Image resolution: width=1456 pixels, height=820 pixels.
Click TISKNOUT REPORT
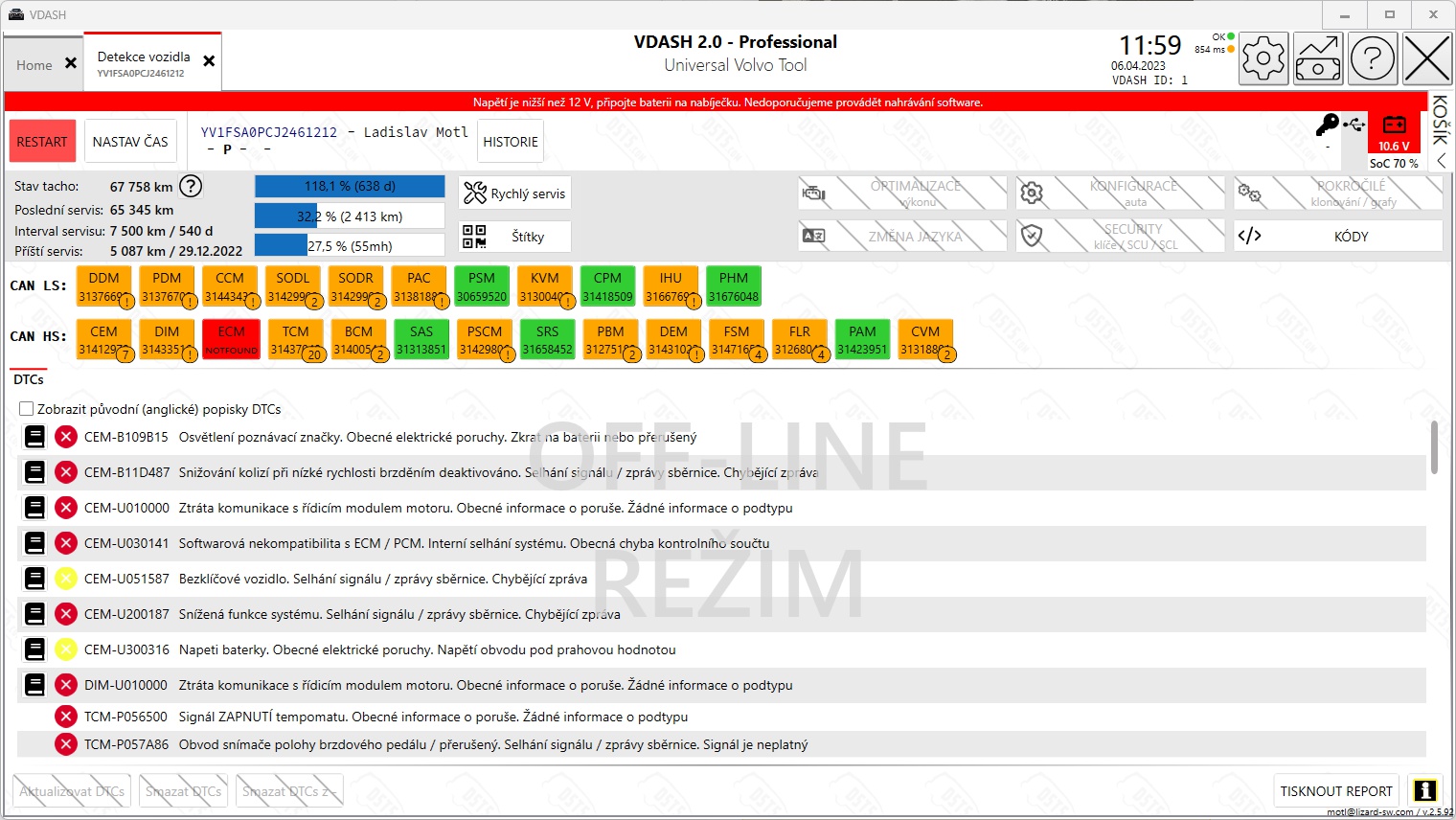[x=1336, y=791]
